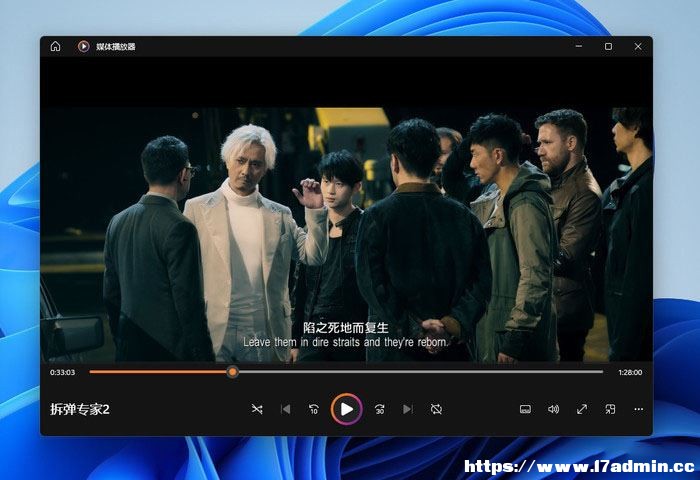Skip forward 30 seconds
Screen dimensions: 700x480
pos(379,409)
